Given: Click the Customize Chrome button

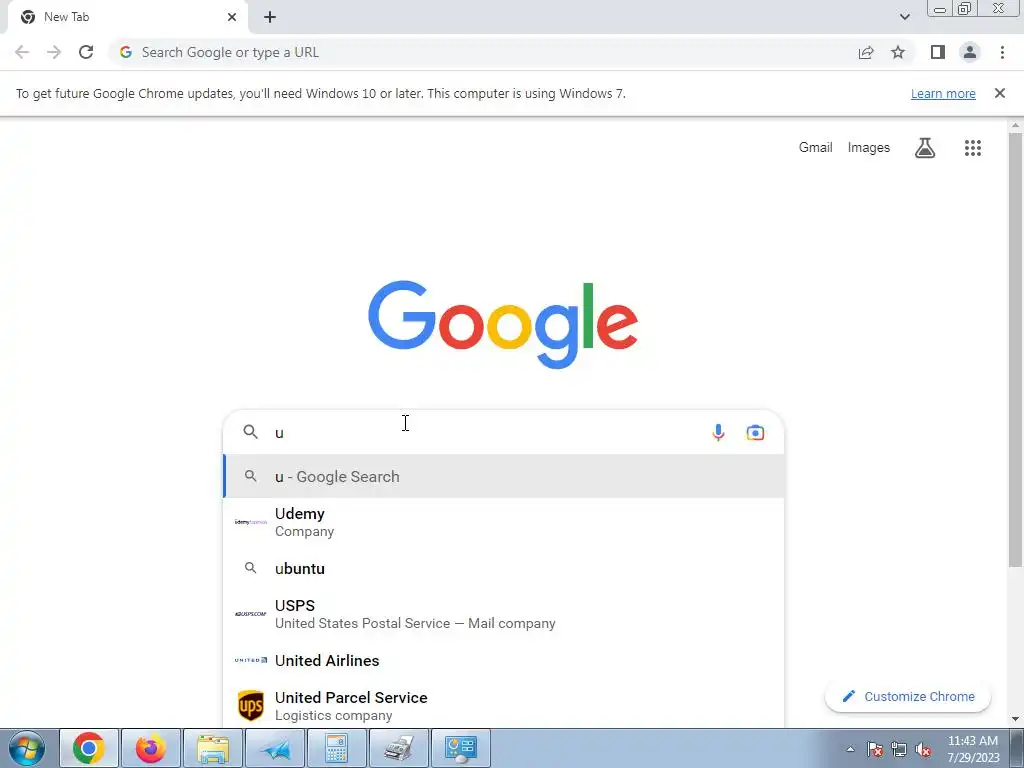Looking at the screenshot, I should click(908, 696).
